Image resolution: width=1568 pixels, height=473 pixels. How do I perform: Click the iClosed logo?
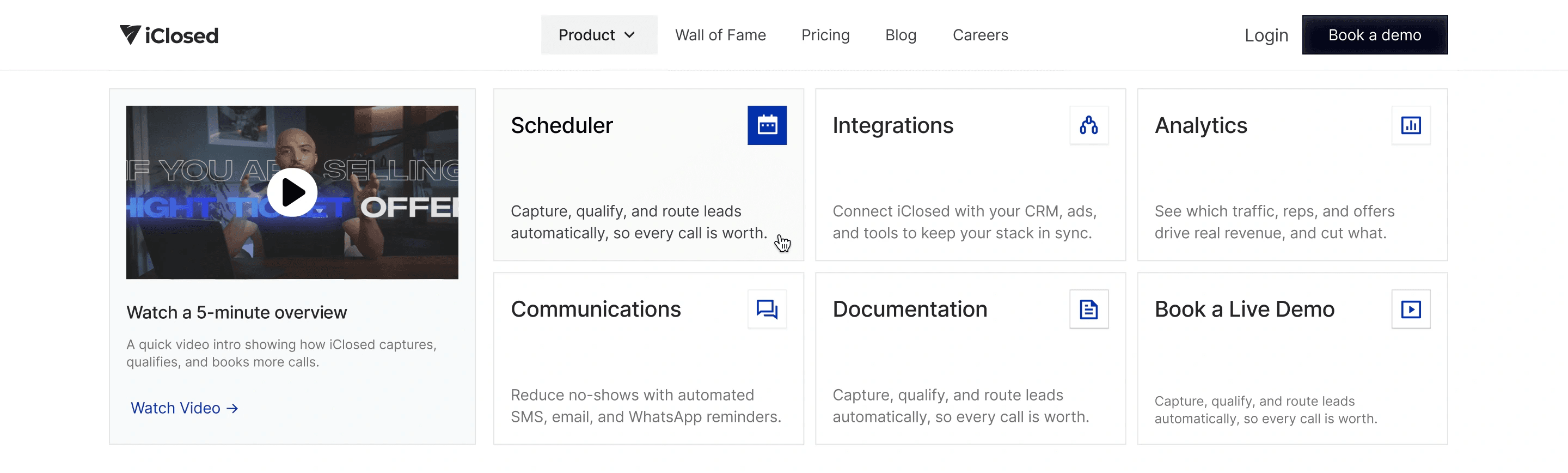[x=169, y=35]
